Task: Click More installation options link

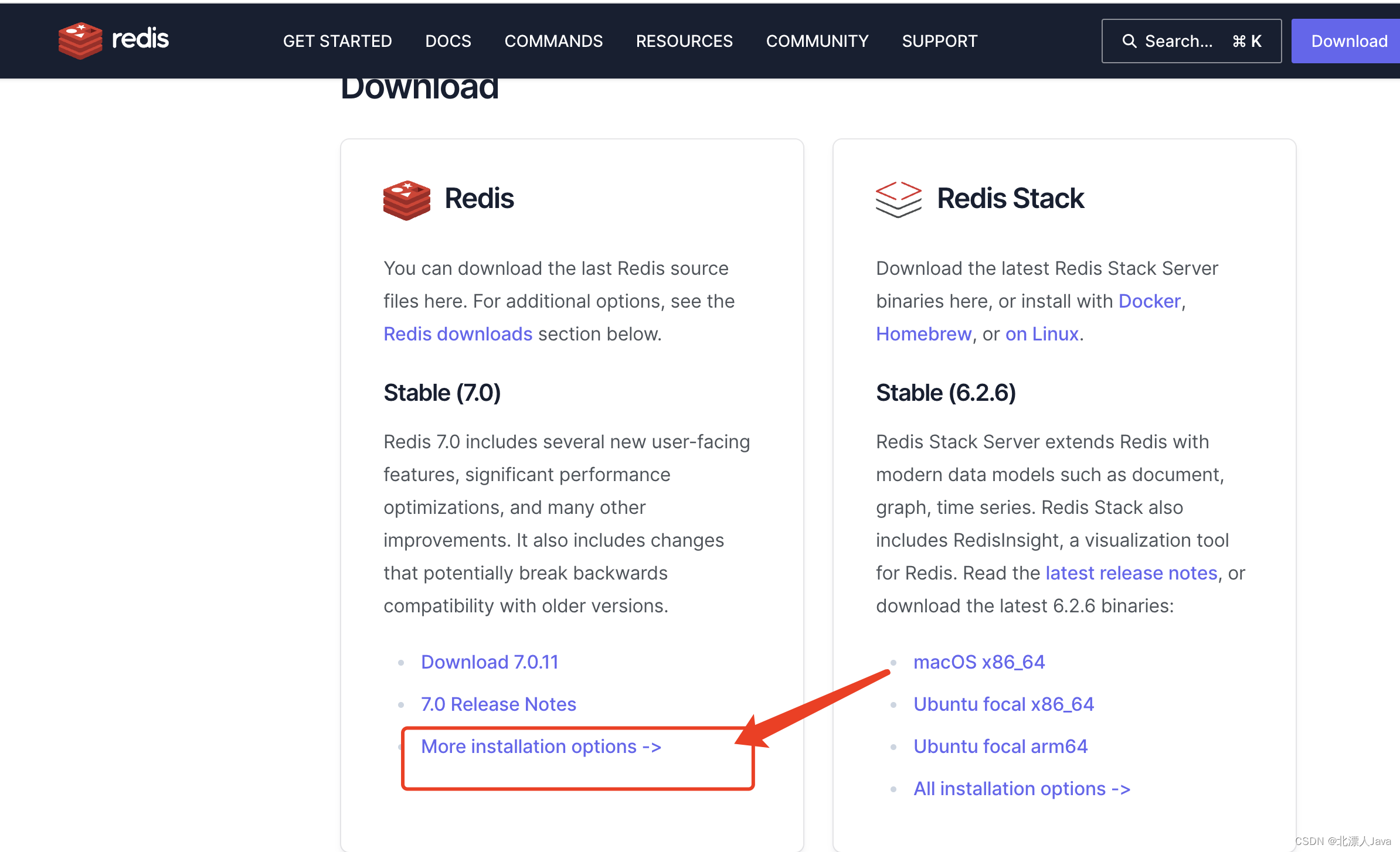Action: point(541,747)
